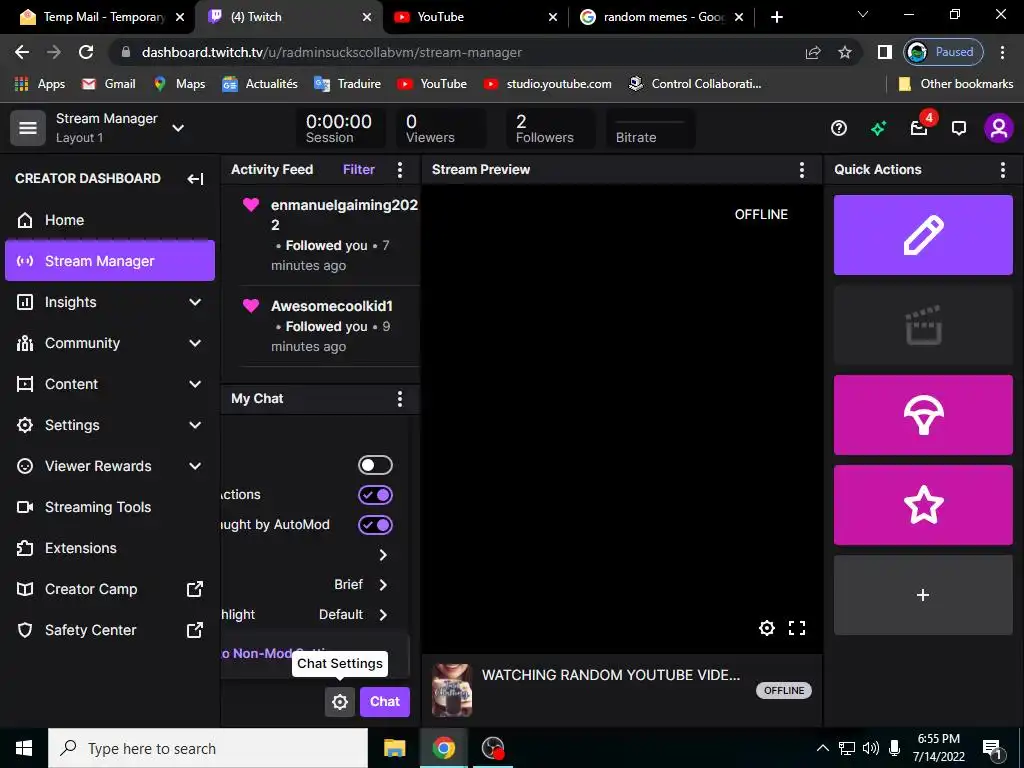The height and width of the screenshot is (768, 1024).
Task: Reload the Twitch dashboard page
Action: [x=86, y=53]
